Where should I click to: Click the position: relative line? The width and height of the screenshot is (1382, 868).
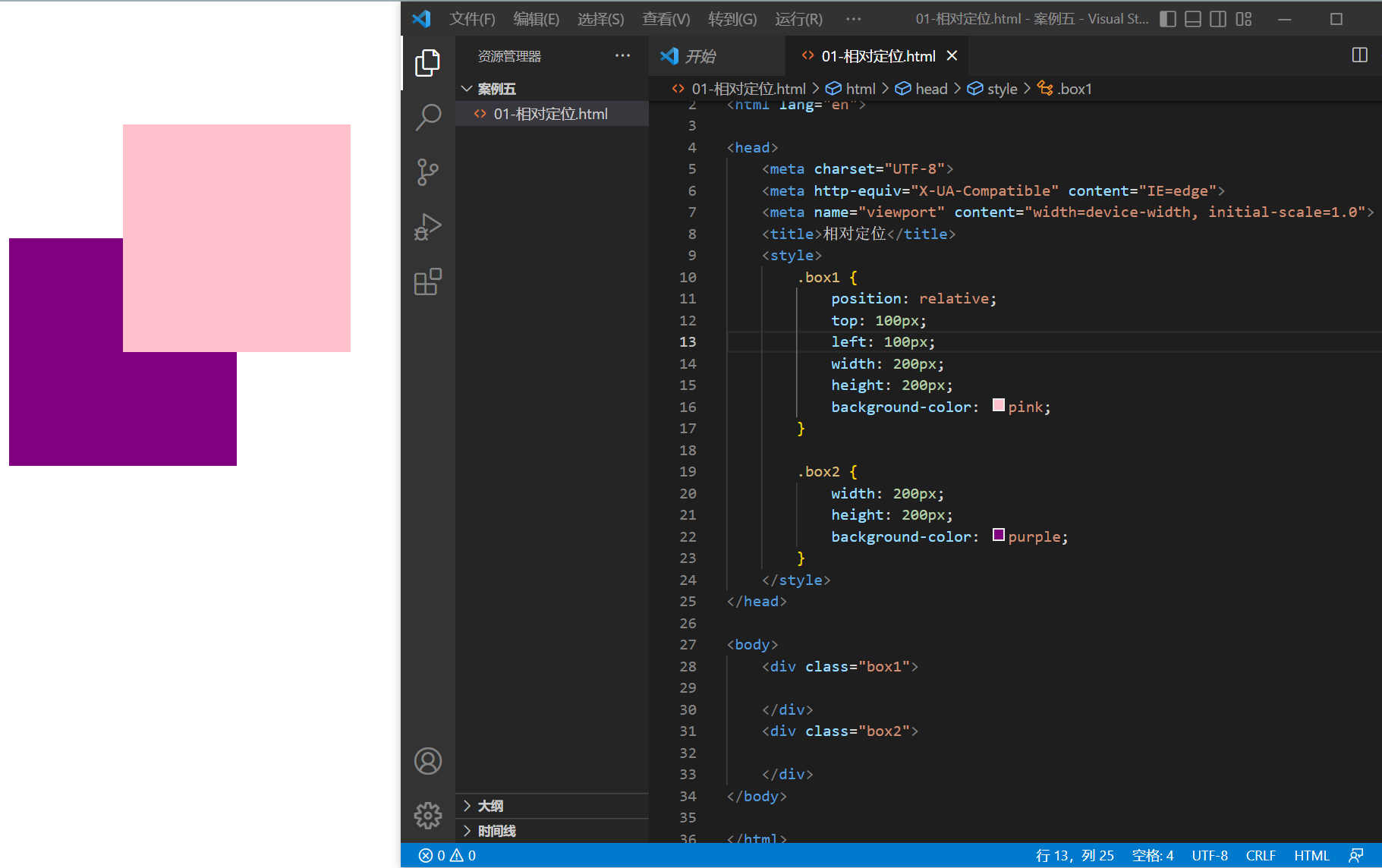click(914, 299)
